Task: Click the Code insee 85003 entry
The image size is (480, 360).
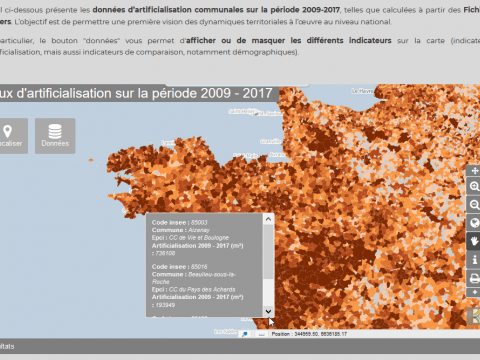Action: pyautogui.click(x=180, y=222)
